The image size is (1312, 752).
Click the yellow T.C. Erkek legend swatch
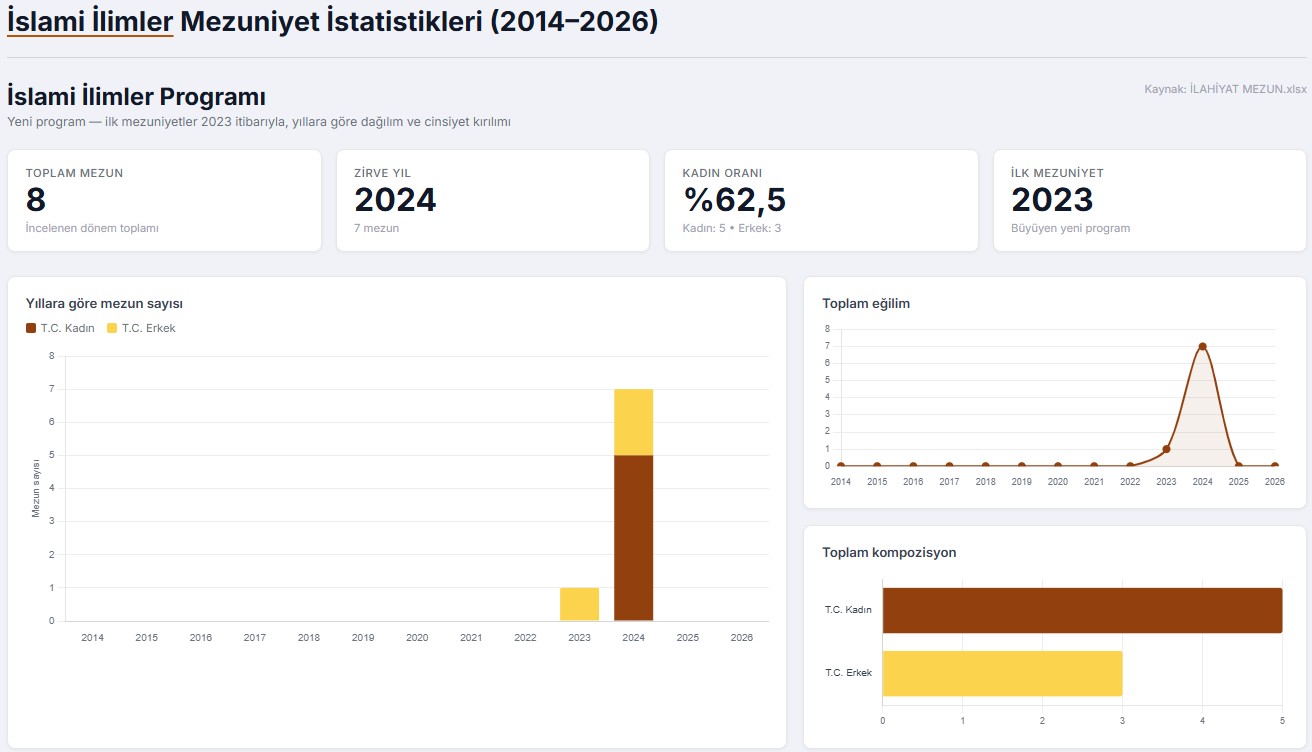point(112,328)
